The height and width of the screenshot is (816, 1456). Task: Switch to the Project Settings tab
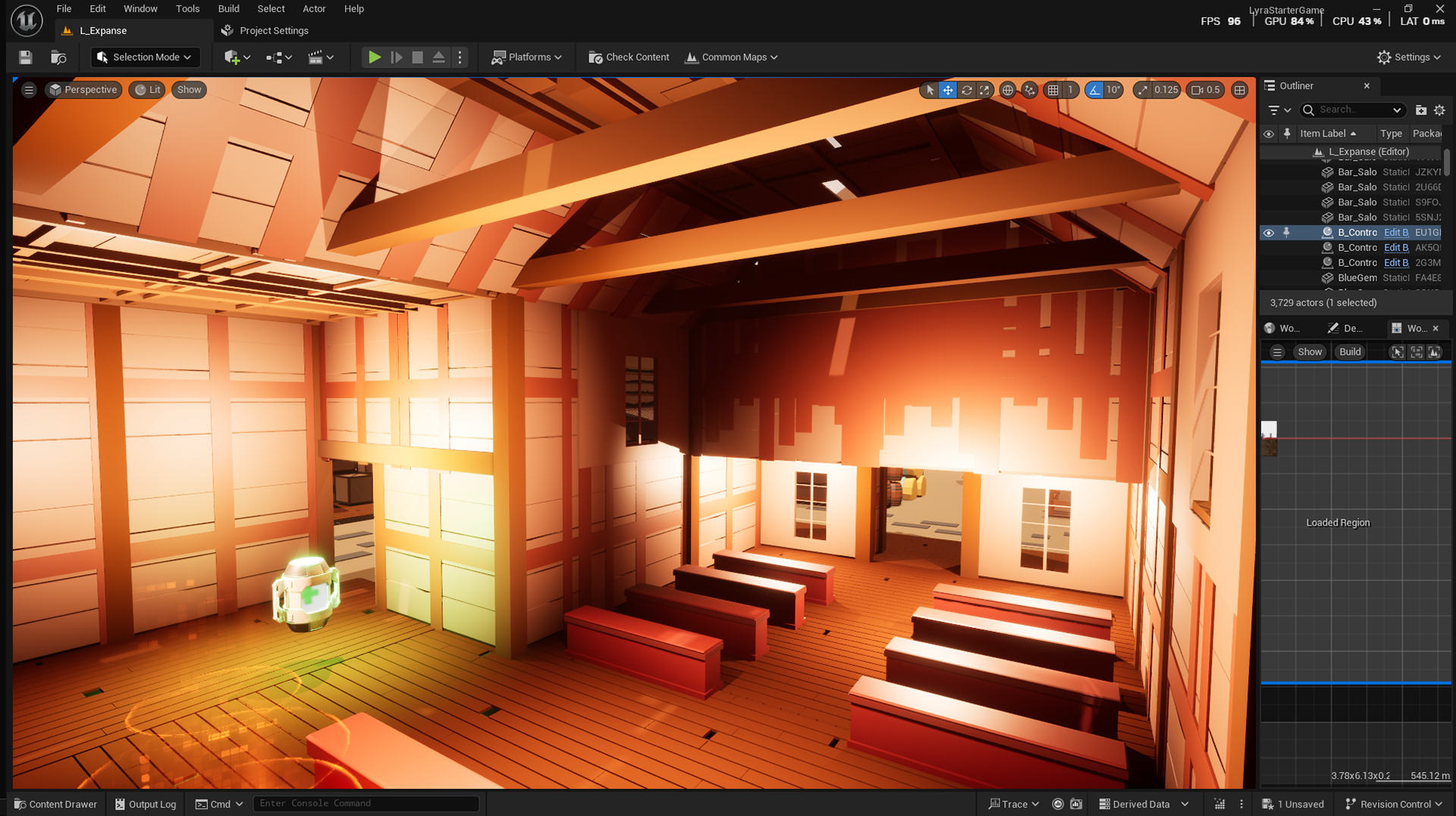point(265,30)
